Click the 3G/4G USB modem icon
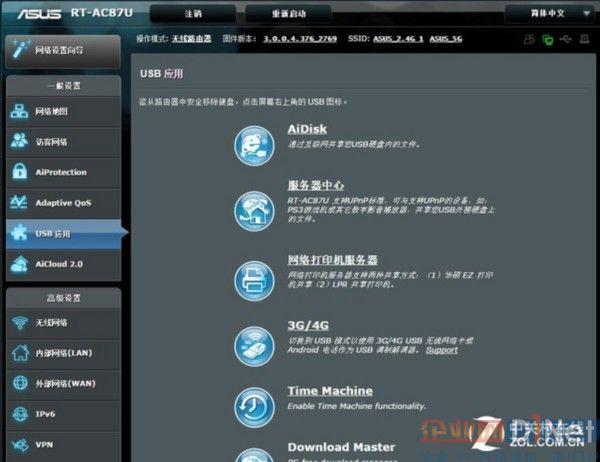Image resolution: width=600 pixels, height=462 pixels. (x=254, y=346)
